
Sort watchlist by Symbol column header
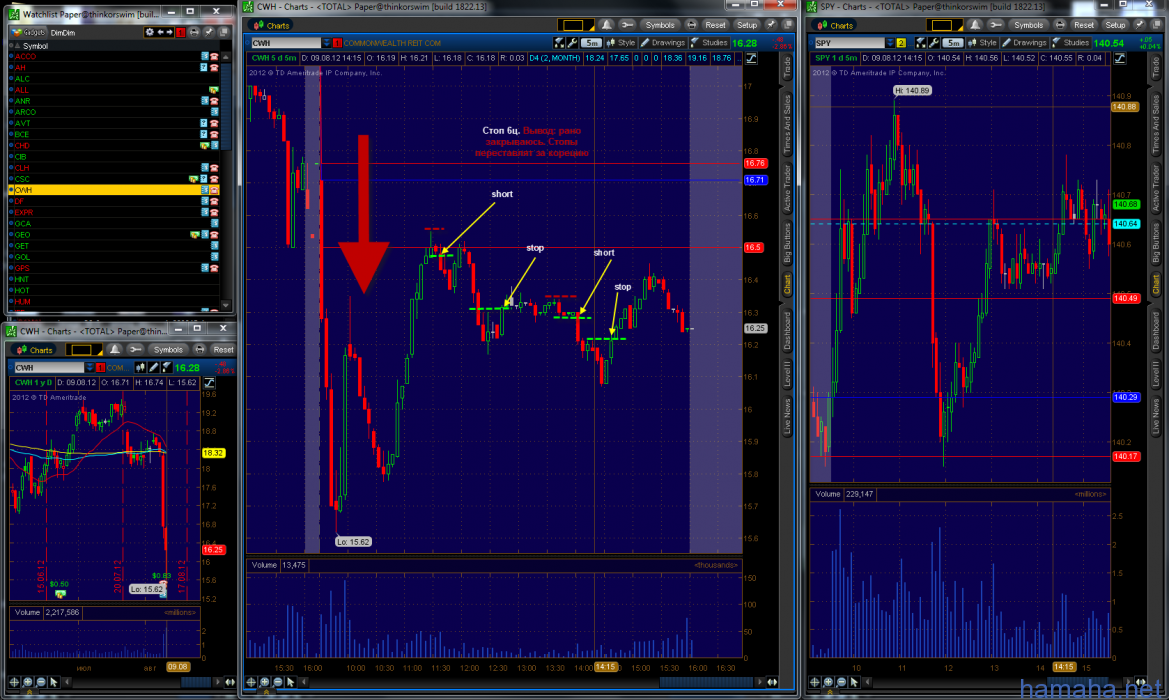[x=35, y=45]
